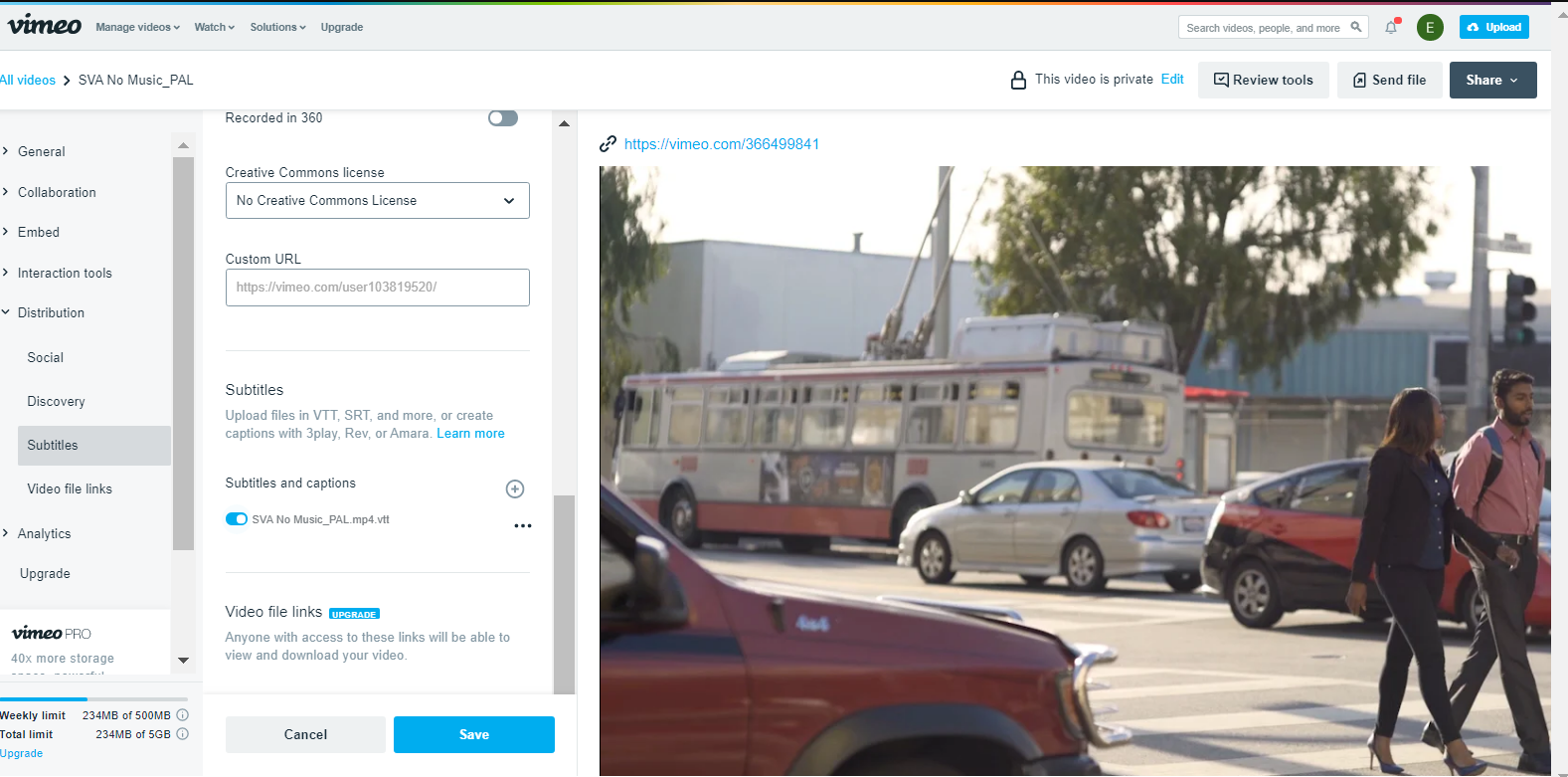Select Video file links in sidebar

(70, 488)
